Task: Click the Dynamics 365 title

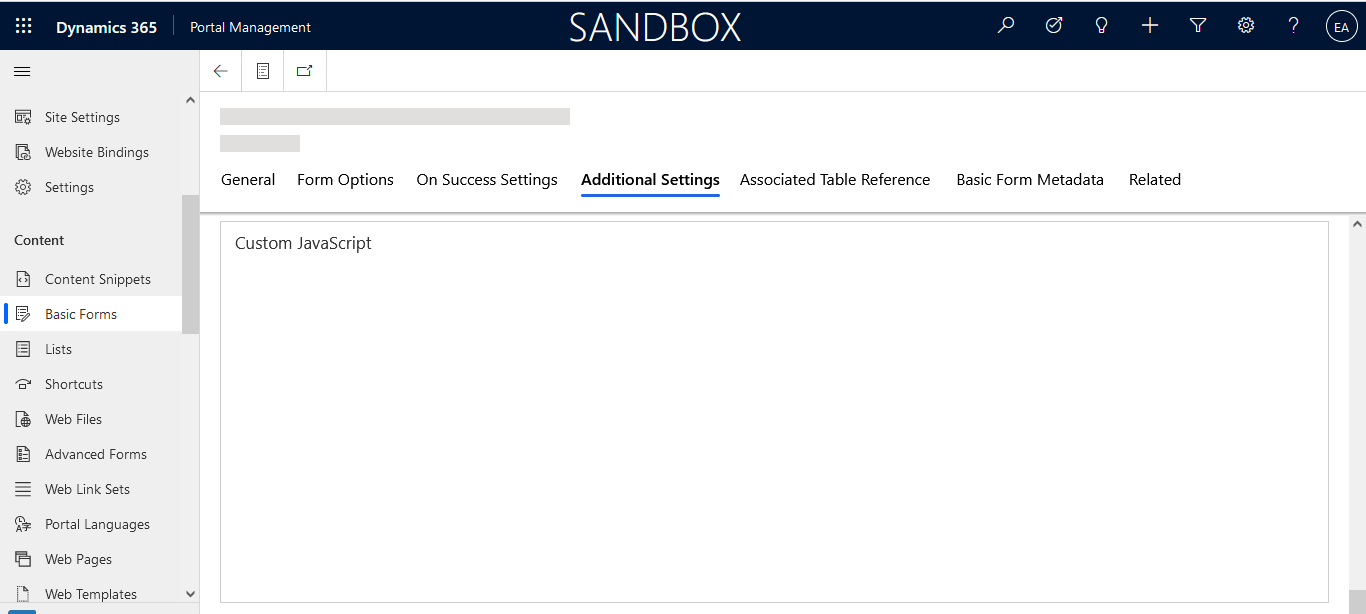Action: point(106,27)
